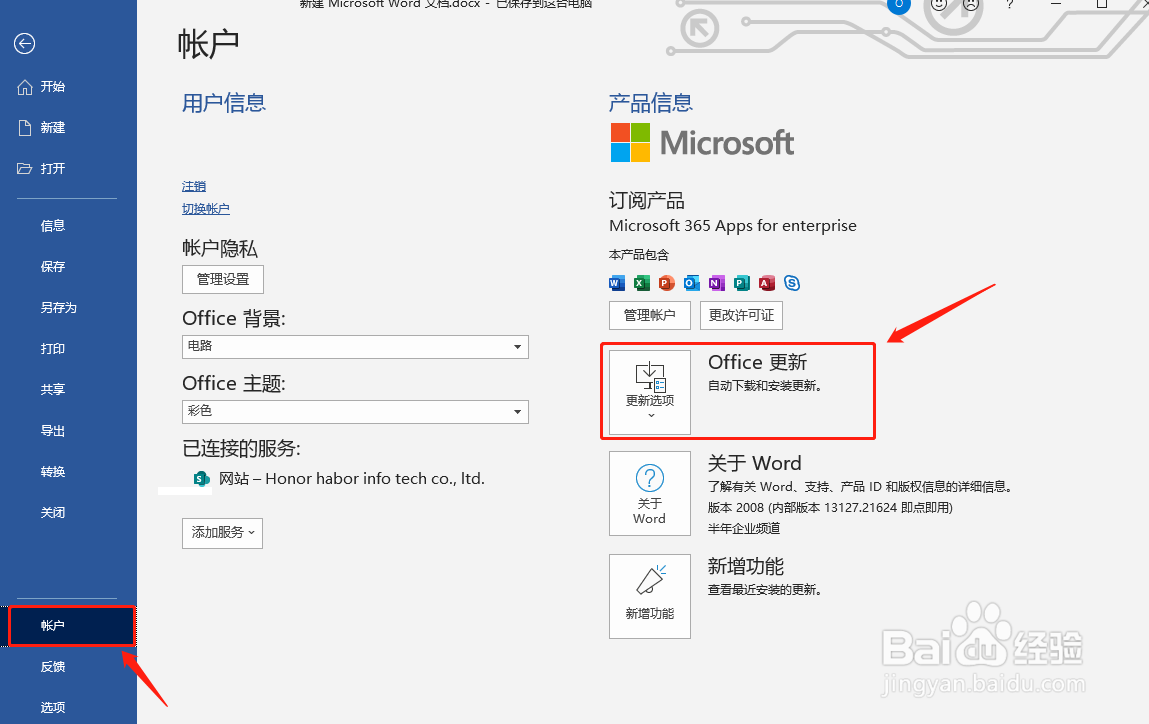This screenshot has height=724, width=1149.
Task: Click the Microsoft 365 Apps for enterprise text
Action: pos(733,226)
